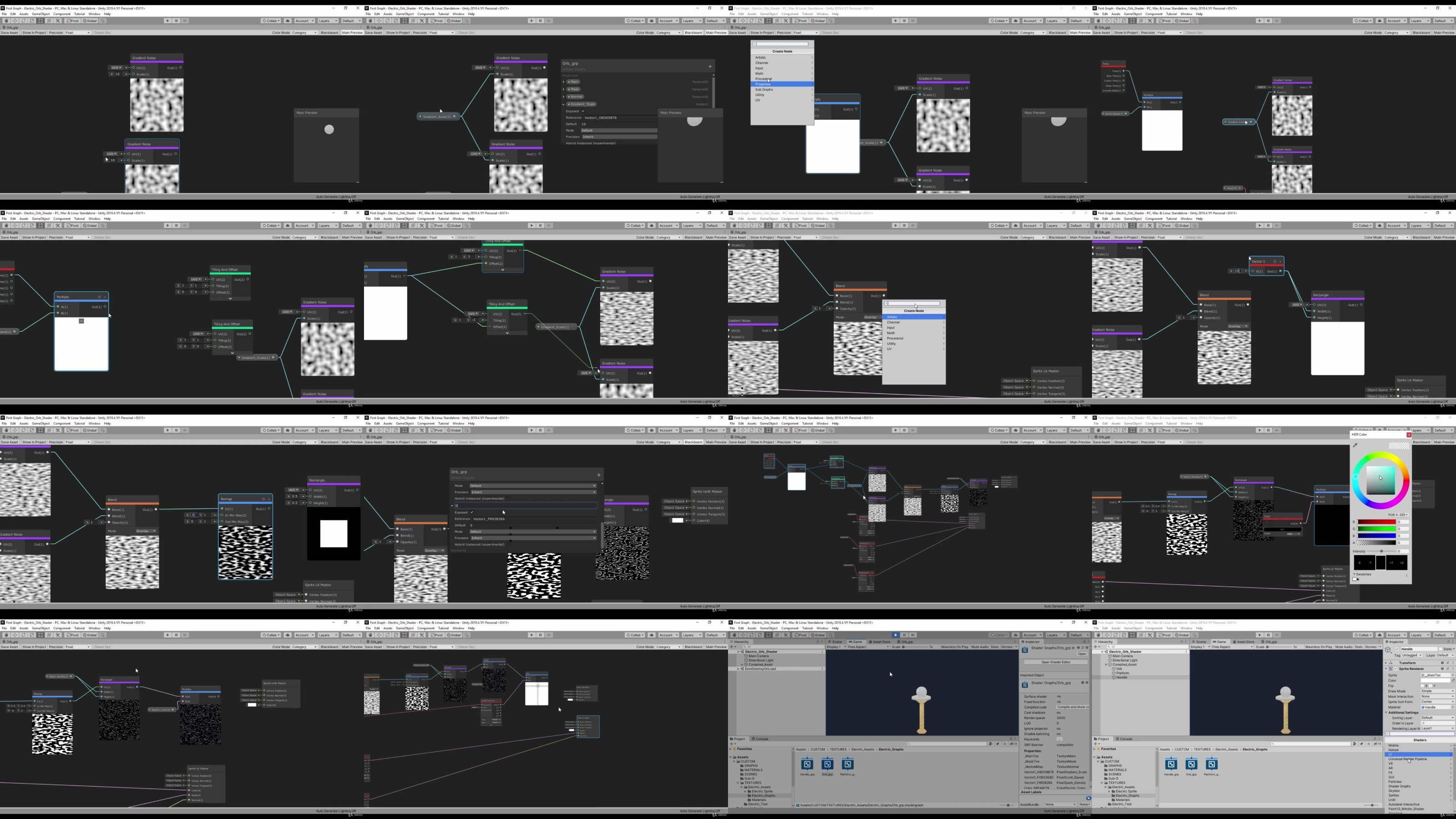The width and height of the screenshot is (1456, 819).
Task: Click the Handle GameObject cube icon in Inspector
Action: (1388, 650)
